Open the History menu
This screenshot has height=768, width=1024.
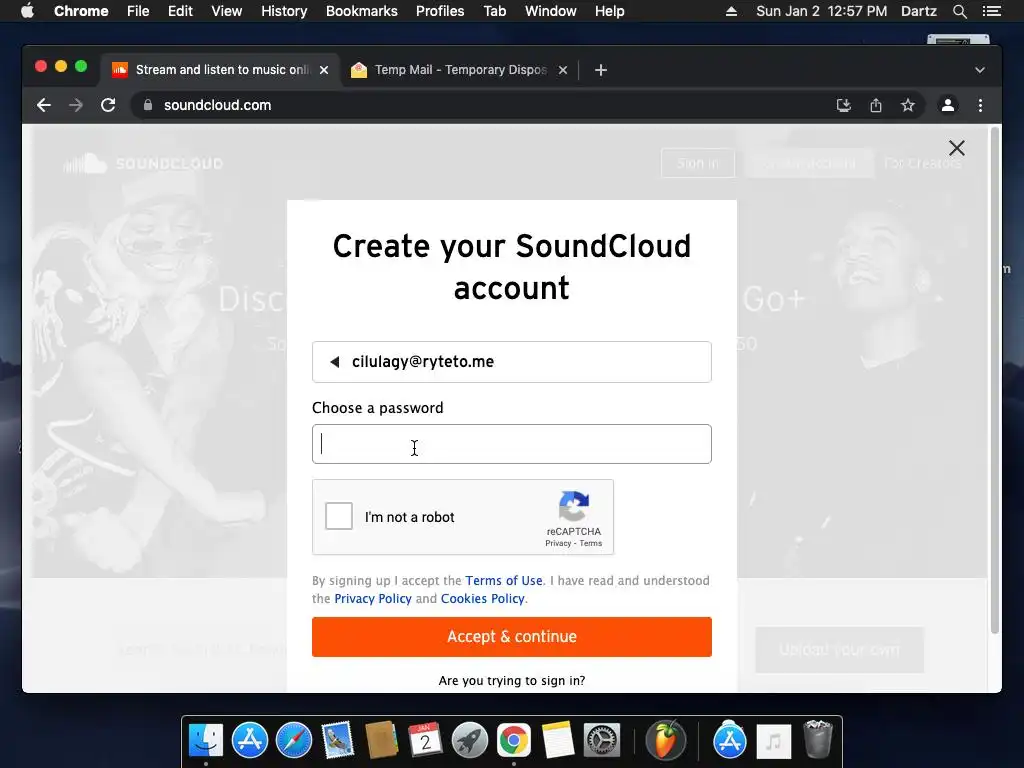[284, 11]
